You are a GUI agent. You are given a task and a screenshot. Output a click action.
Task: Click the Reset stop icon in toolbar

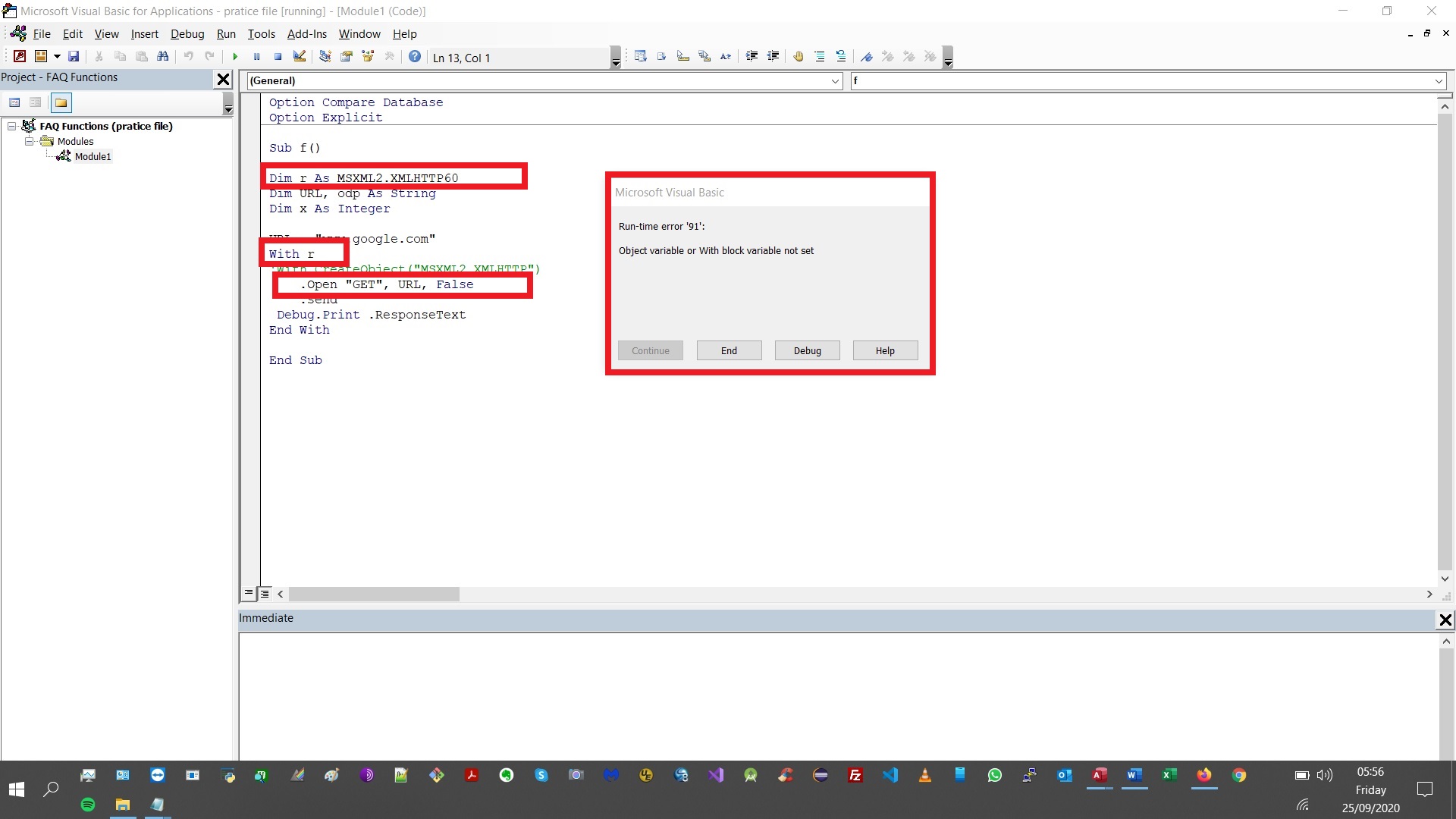[x=278, y=57]
